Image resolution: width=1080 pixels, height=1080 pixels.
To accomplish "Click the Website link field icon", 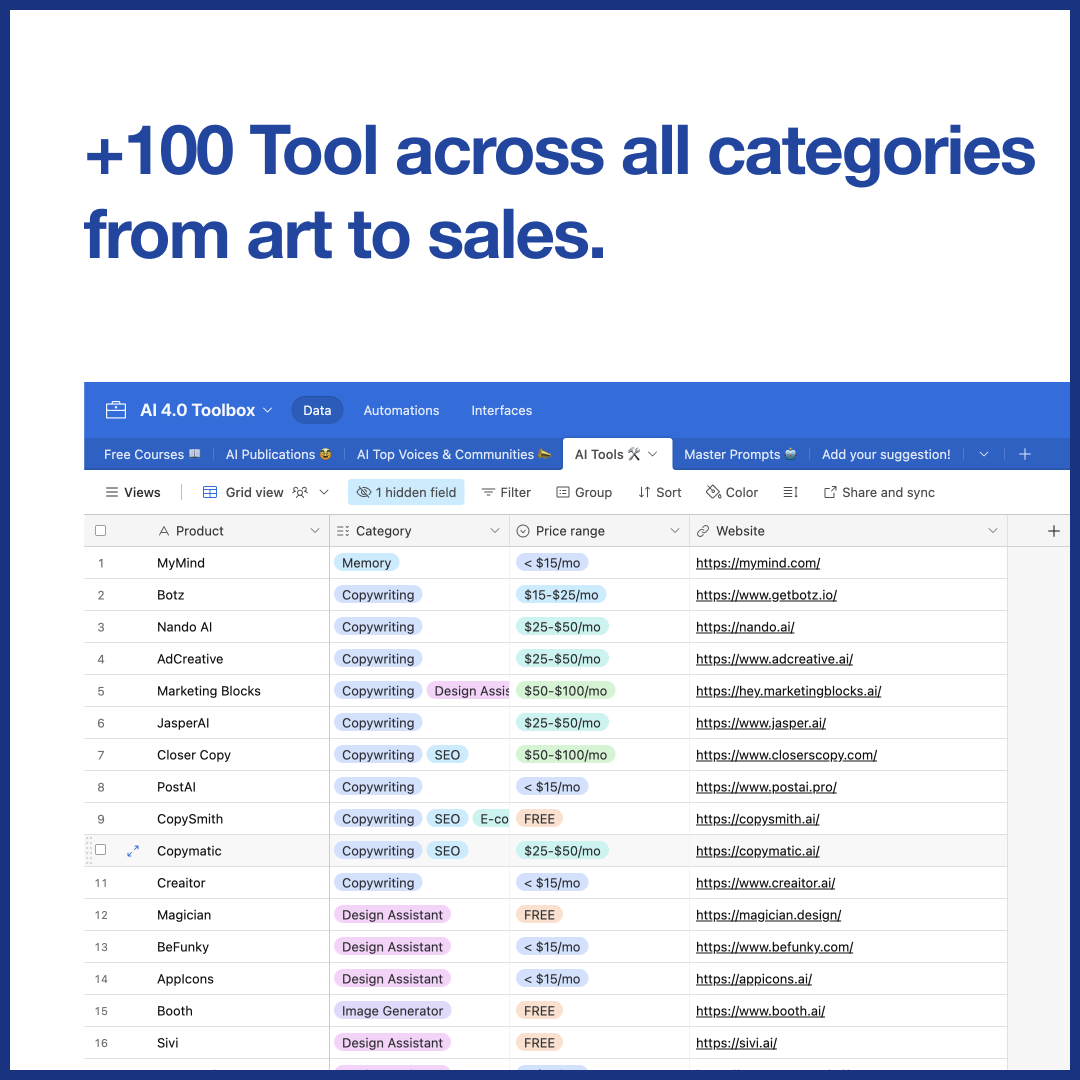I will [x=703, y=531].
